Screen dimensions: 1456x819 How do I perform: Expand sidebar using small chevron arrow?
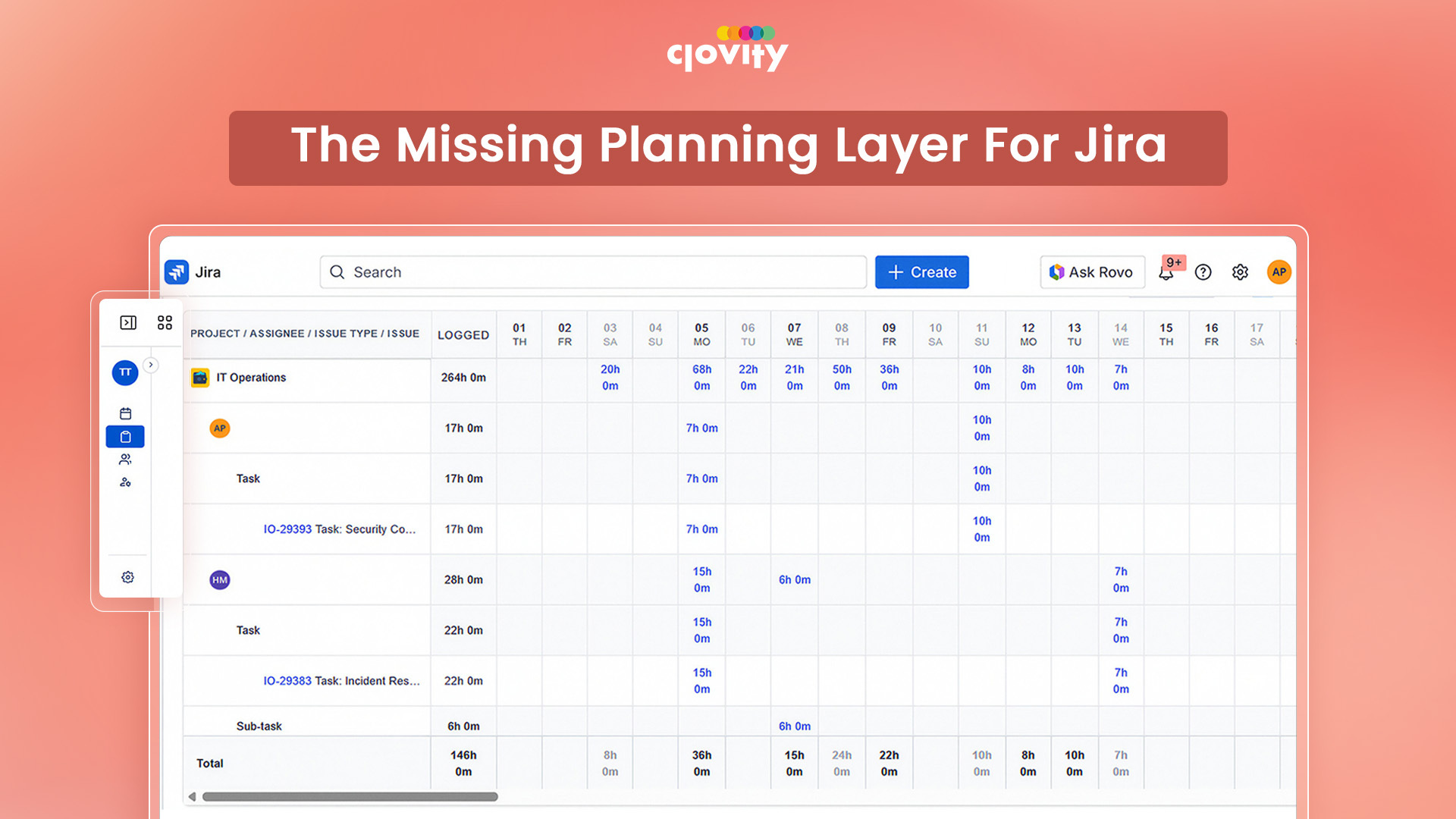[151, 365]
